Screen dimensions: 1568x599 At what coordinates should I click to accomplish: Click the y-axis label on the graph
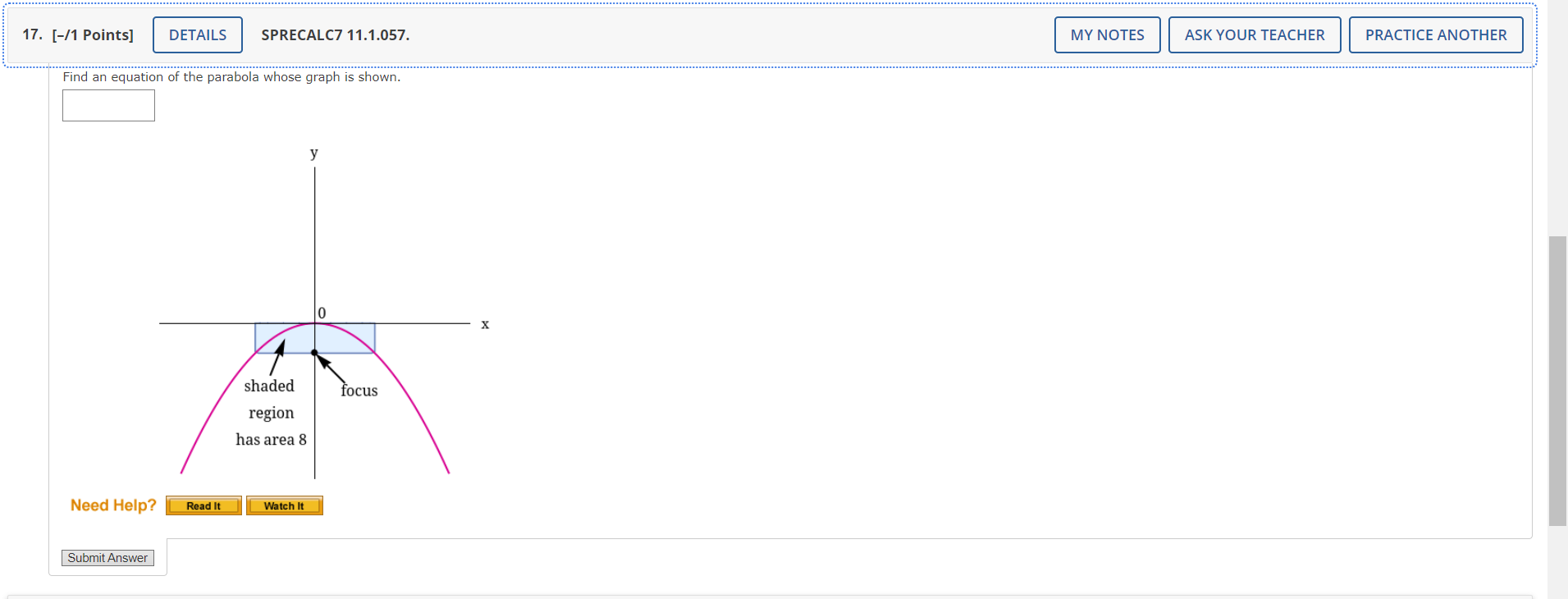point(314,153)
